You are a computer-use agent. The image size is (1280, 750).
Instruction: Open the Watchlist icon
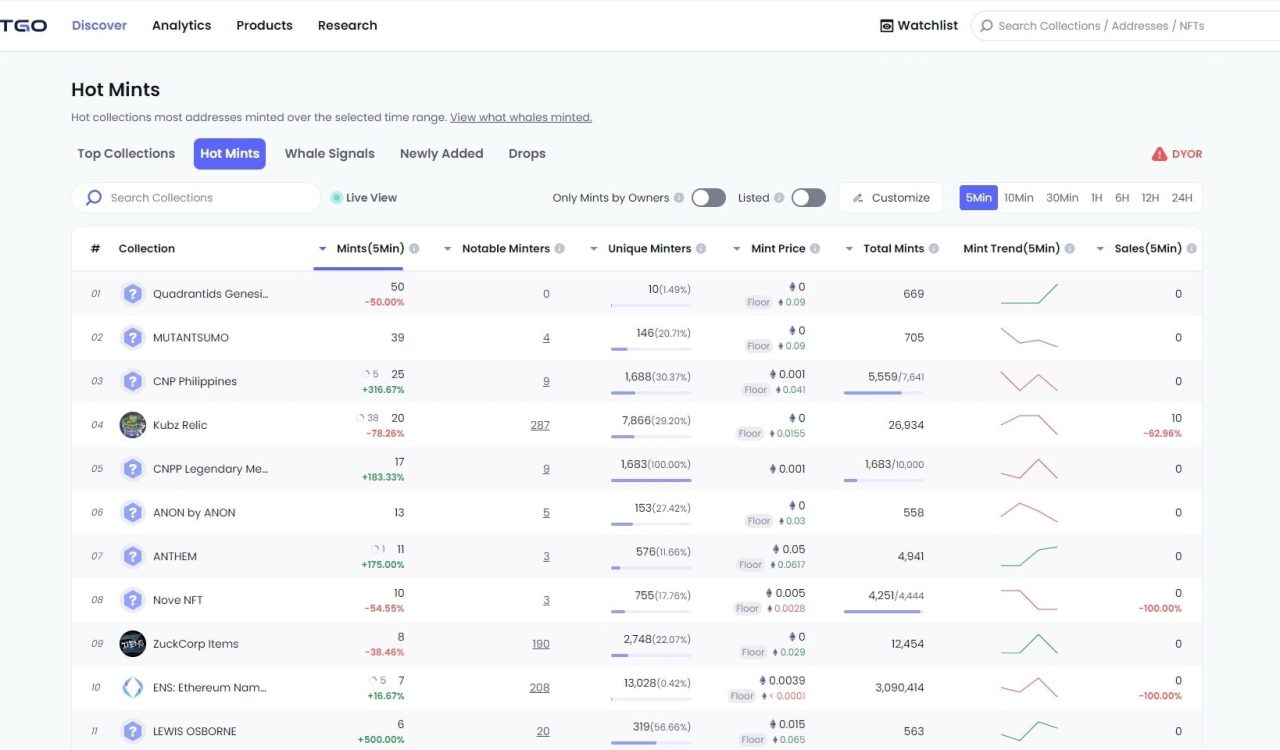[x=886, y=26]
